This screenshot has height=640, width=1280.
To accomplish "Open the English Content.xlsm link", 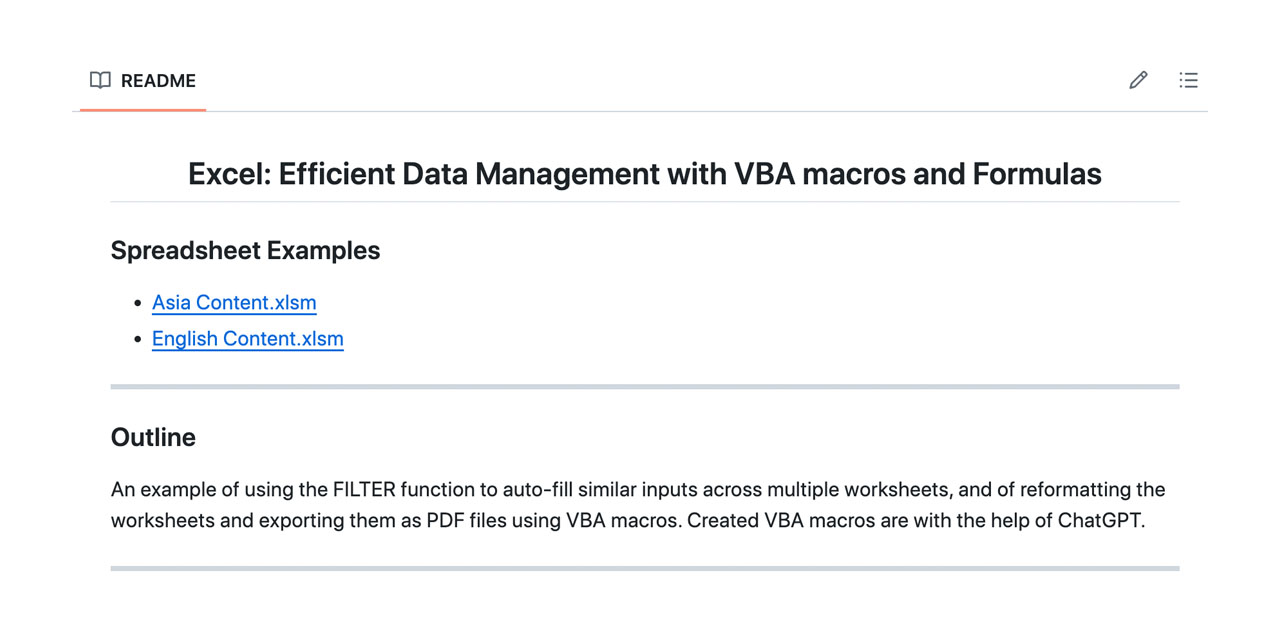I will click(x=247, y=339).
